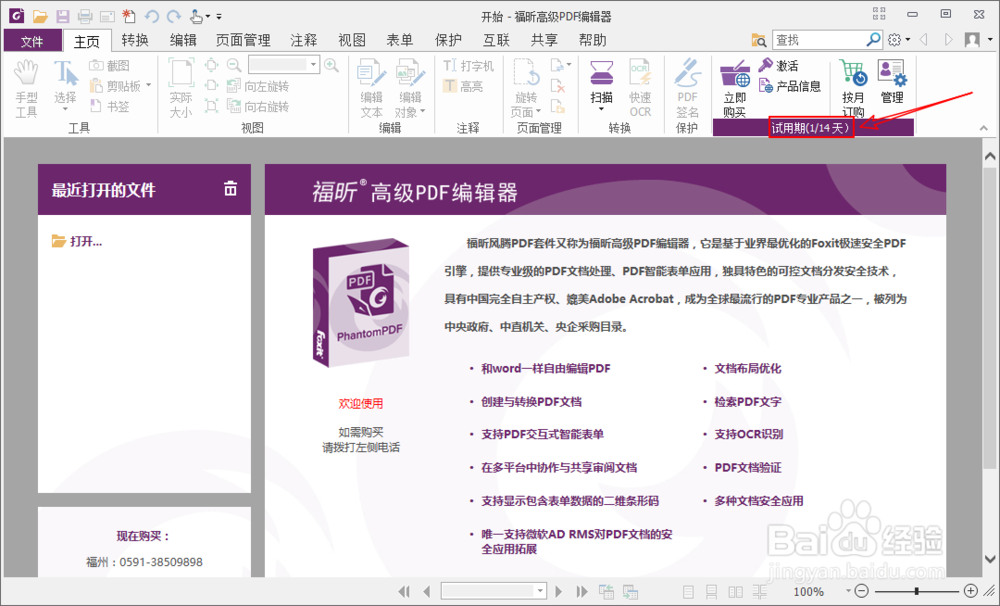Switch to the 保护 ribbon tab
The width and height of the screenshot is (1000, 606).
click(x=448, y=40)
